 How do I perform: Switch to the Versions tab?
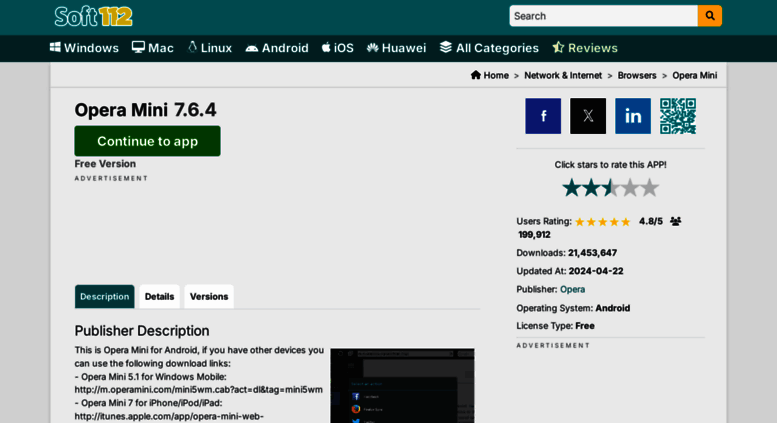click(209, 296)
